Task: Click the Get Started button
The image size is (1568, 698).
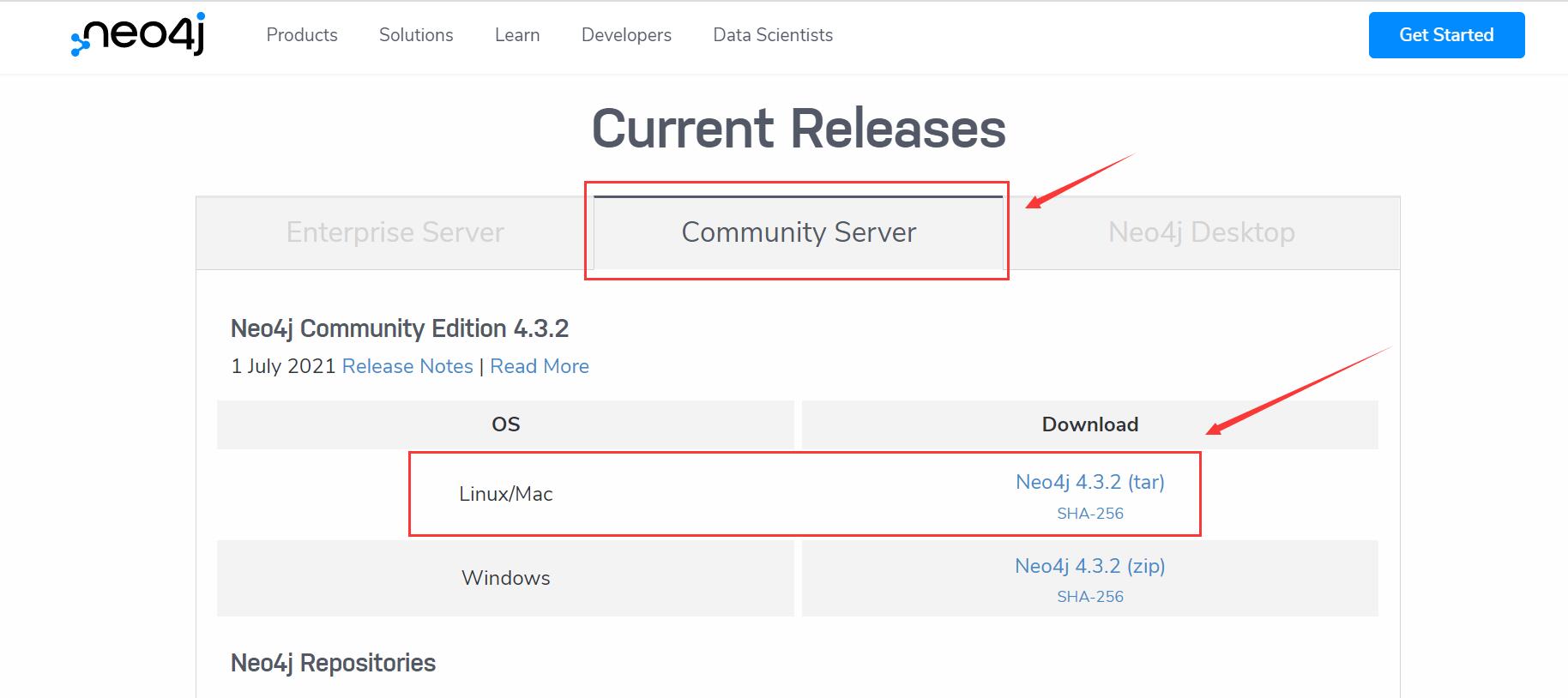Action: [x=1446, y=35]
